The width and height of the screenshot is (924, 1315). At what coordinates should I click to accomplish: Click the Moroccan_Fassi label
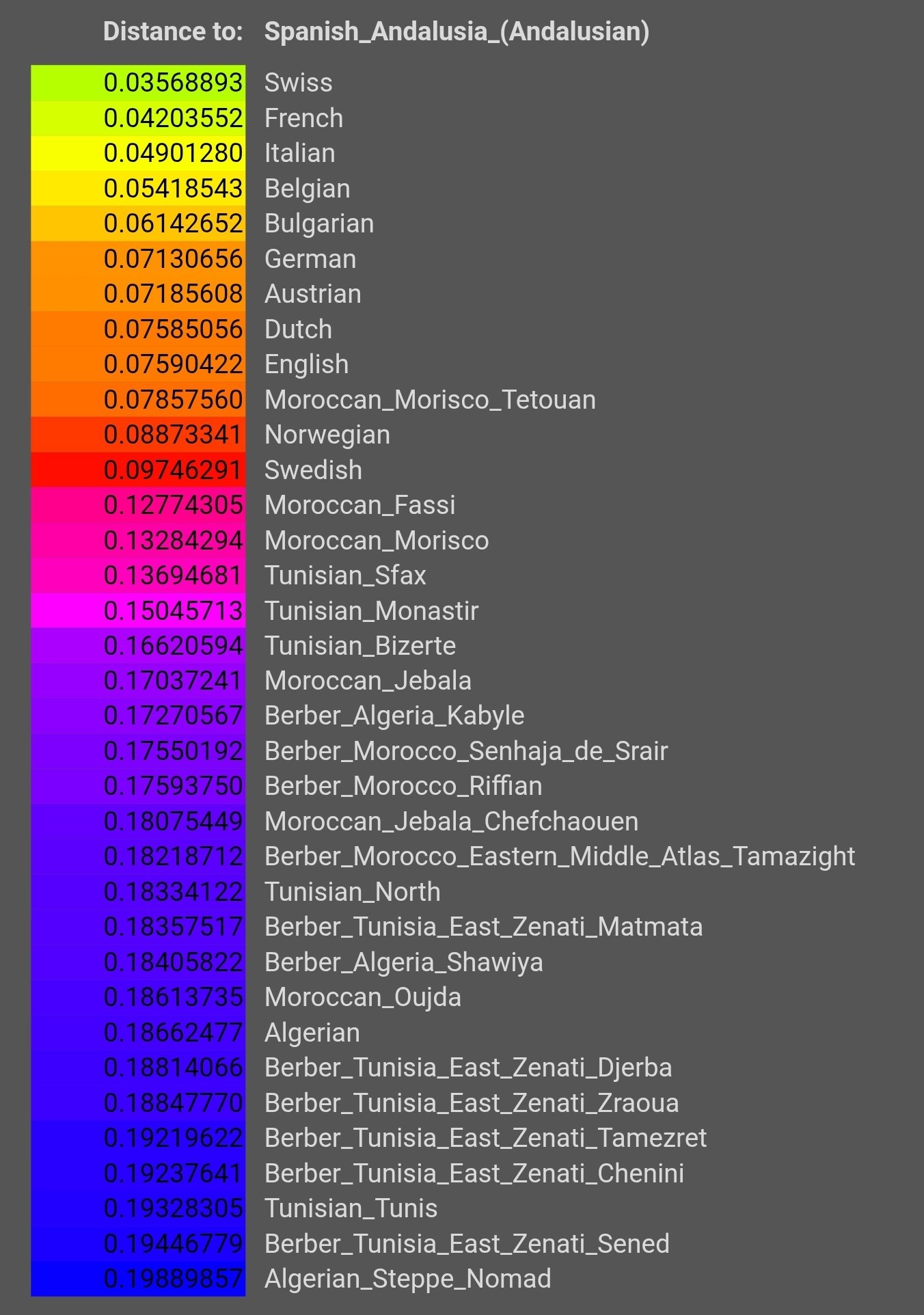point(360,505)
